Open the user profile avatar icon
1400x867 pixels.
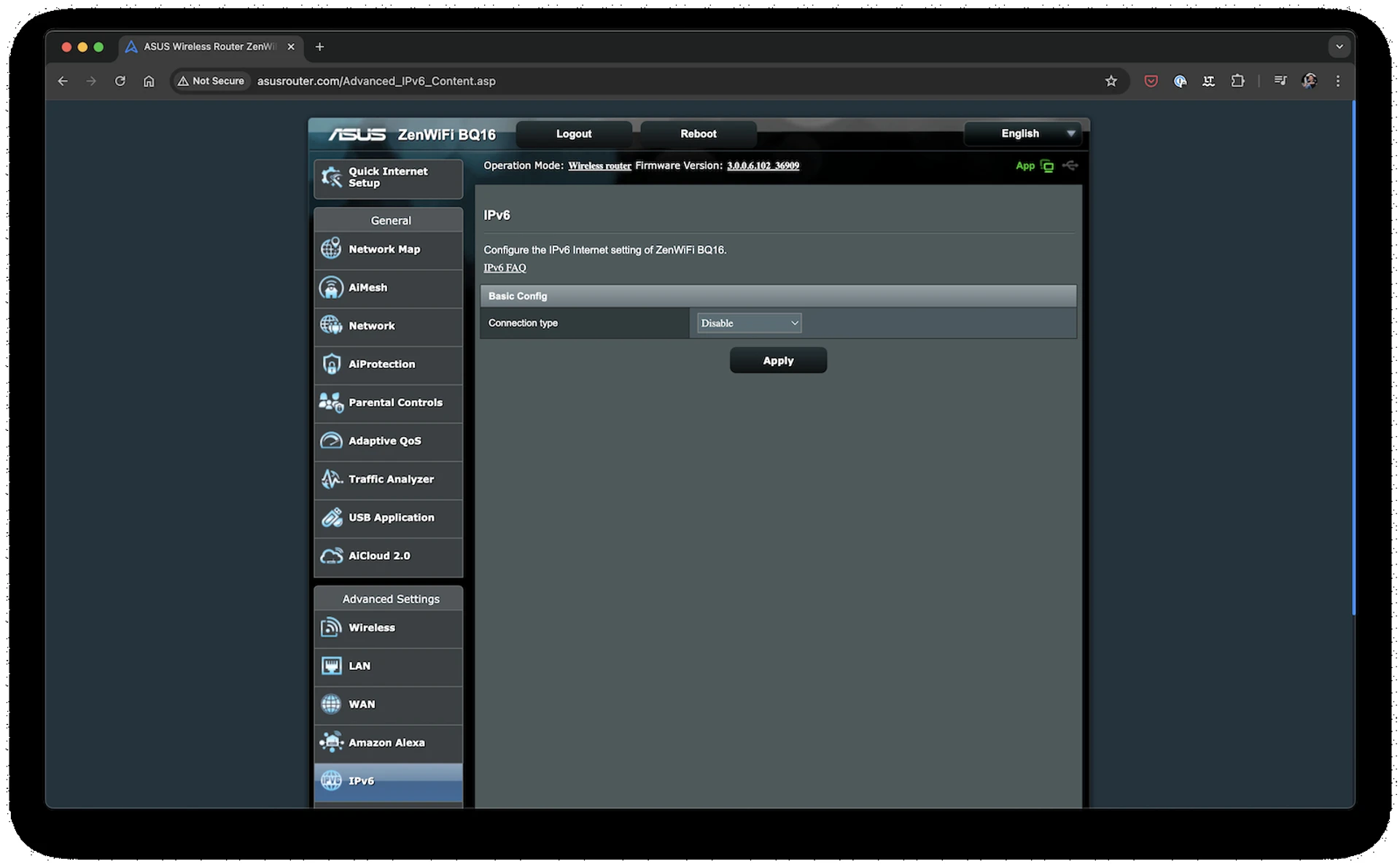1309,81
